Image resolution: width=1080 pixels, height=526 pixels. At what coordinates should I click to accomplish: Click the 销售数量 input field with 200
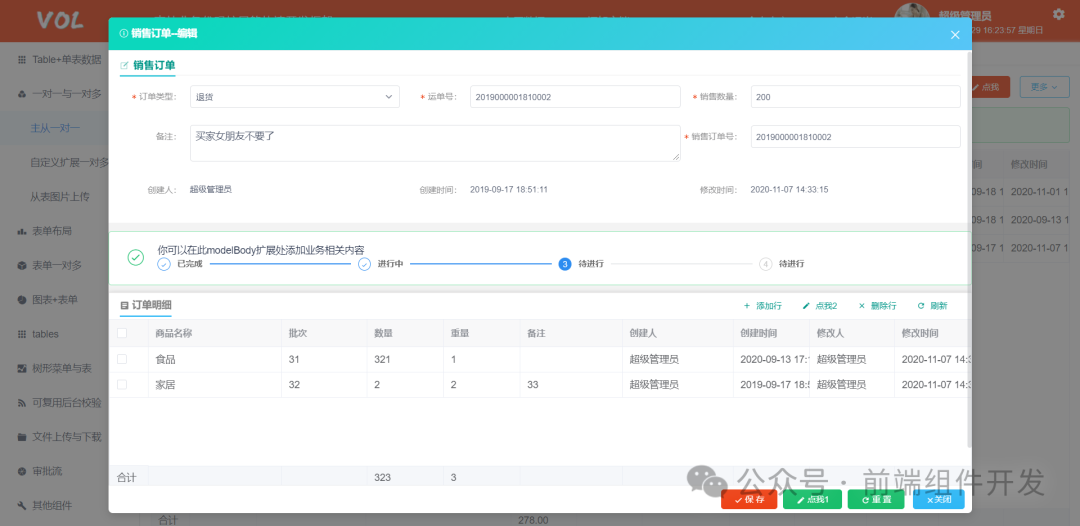pyautogui.click(x=855, y=97)
